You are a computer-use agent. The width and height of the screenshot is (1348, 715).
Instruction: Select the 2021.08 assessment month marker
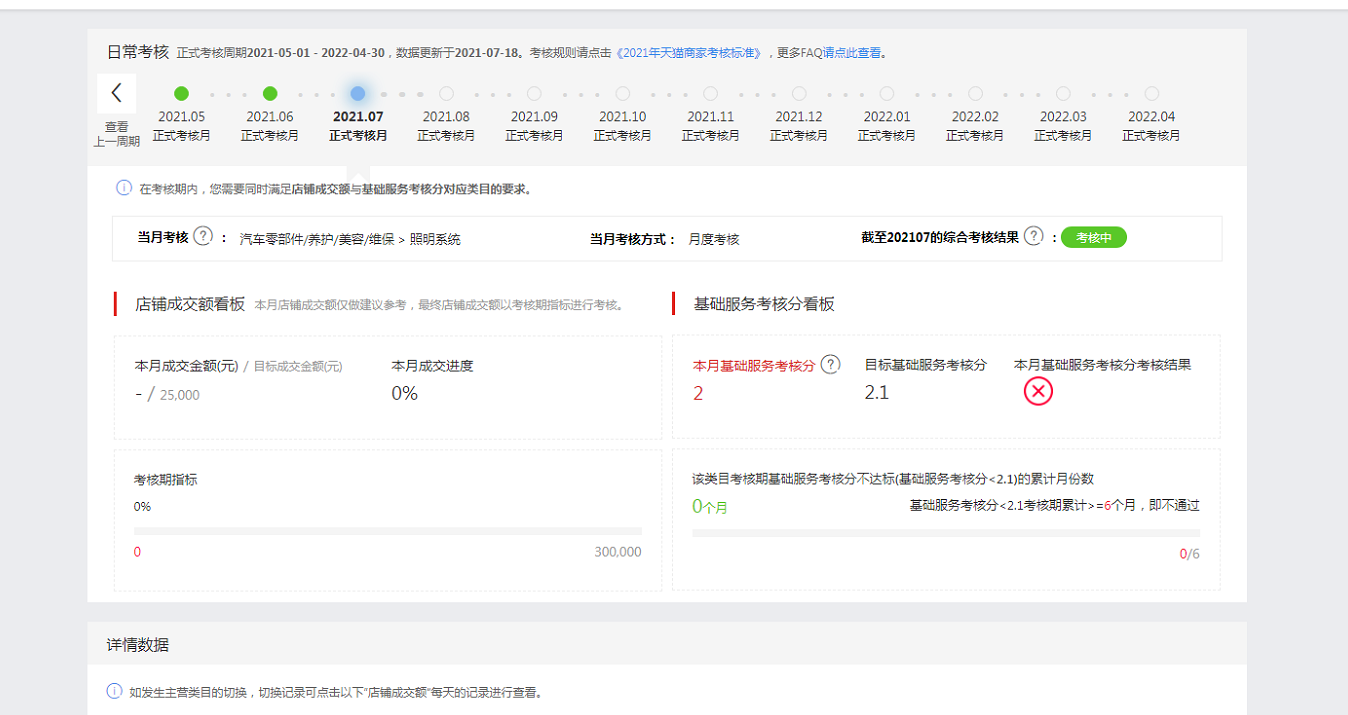pos(446,94)
